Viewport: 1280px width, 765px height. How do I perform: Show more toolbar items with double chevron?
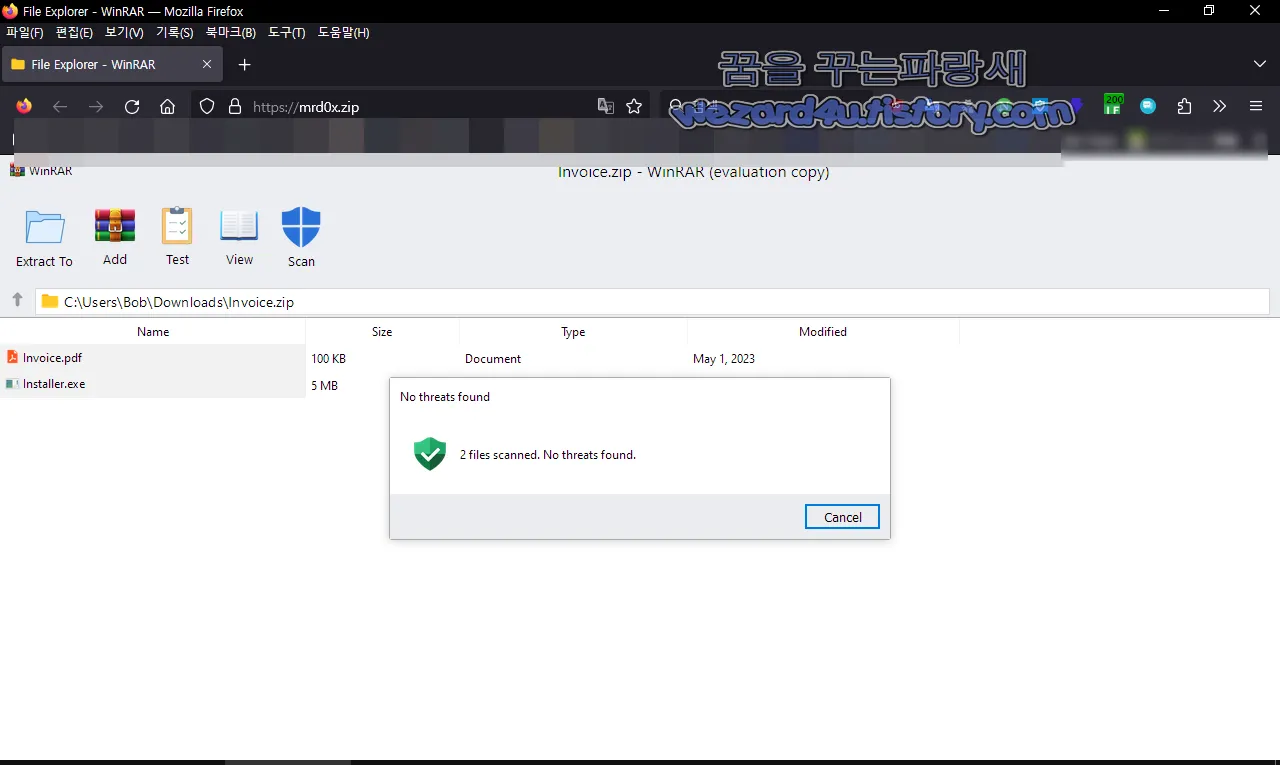click(x=1219, y=106)
